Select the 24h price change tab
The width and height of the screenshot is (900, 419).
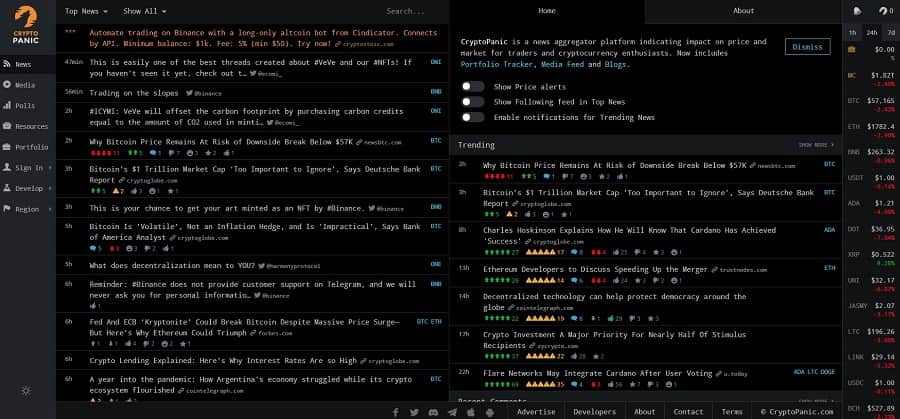pyautogui.click(x=872, y=33)
